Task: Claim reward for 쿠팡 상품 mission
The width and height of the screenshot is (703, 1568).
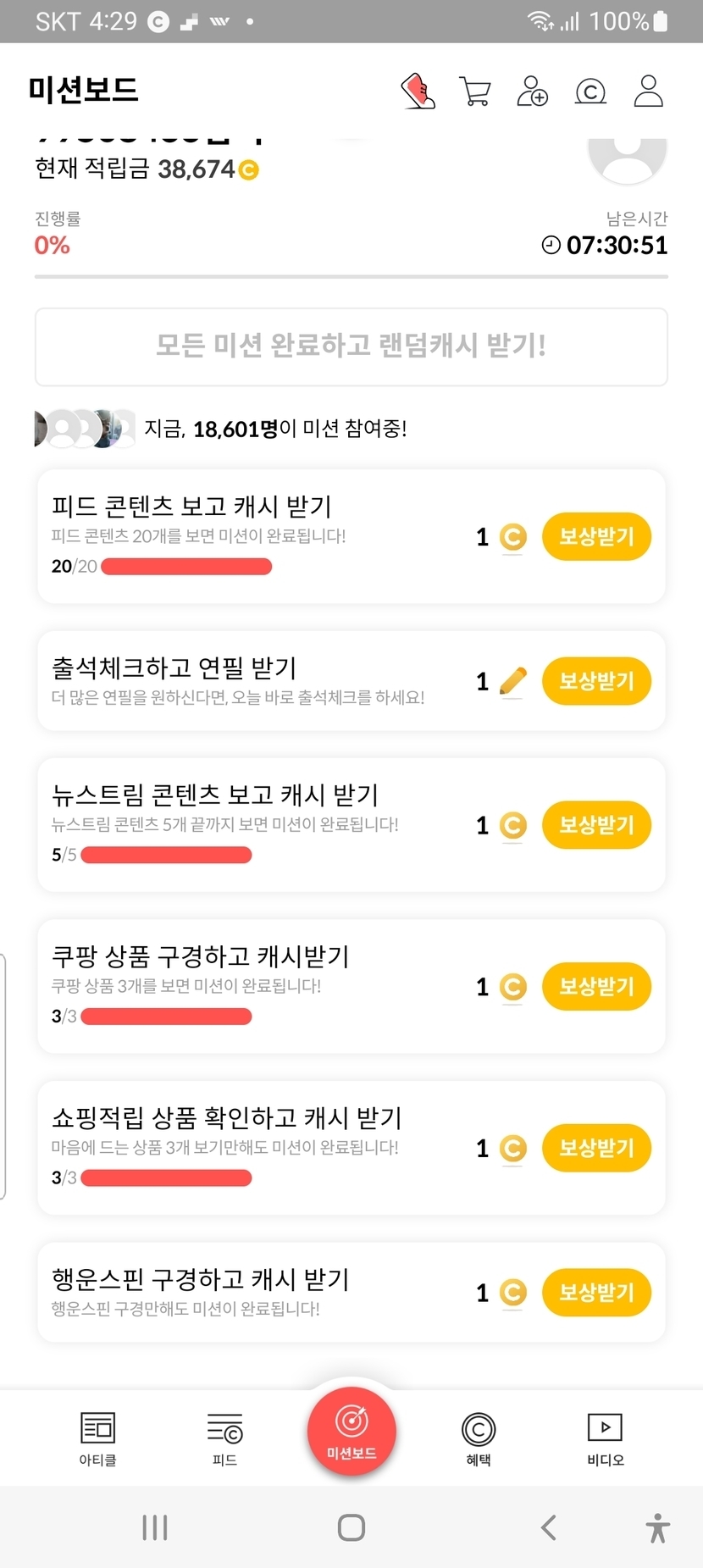Action: tap(596, 987)
